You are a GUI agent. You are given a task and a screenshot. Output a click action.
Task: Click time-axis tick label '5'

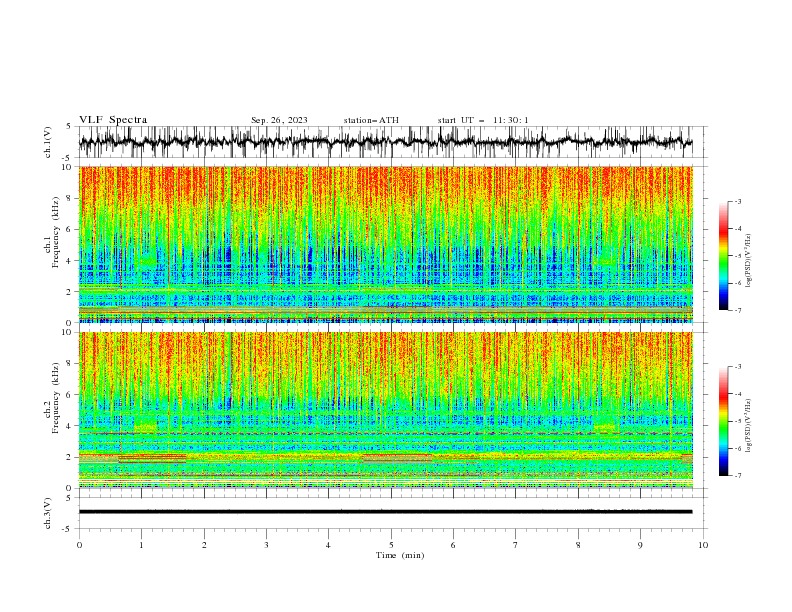tap(391, 545)
